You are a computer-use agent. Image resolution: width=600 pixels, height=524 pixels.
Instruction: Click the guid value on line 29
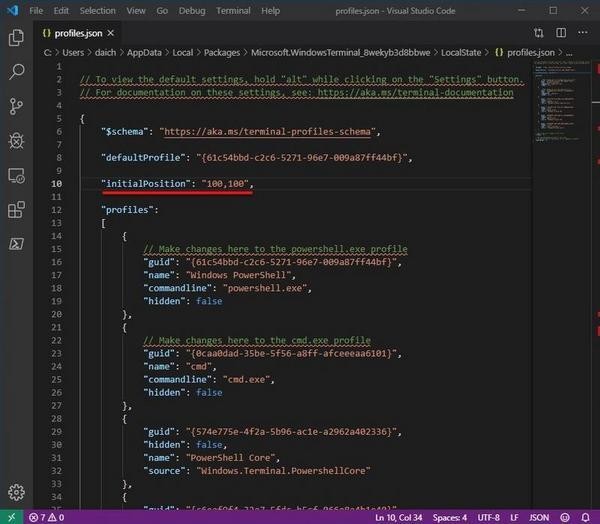[292, 432]
